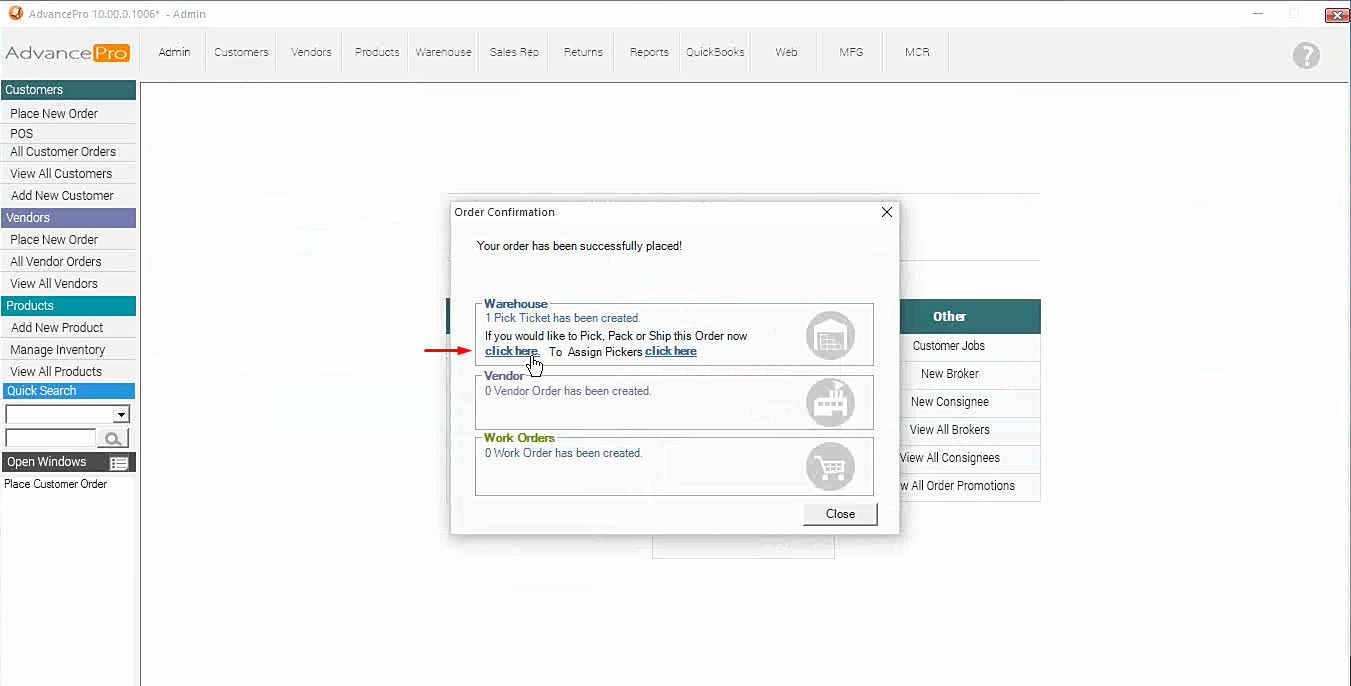
Task: Click the Warehouse building icon in dialog
Action: 830,336
